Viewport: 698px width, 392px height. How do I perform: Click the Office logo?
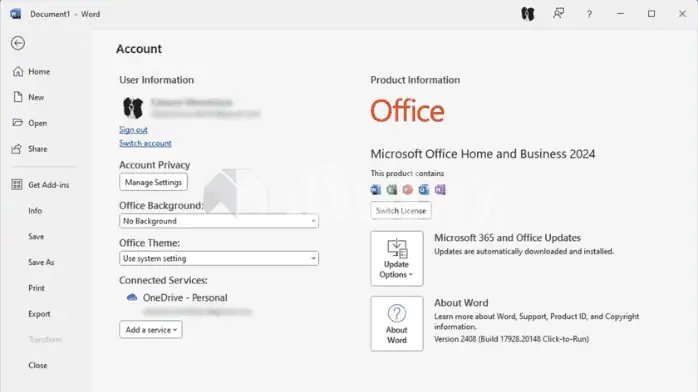tap(407, 111)
